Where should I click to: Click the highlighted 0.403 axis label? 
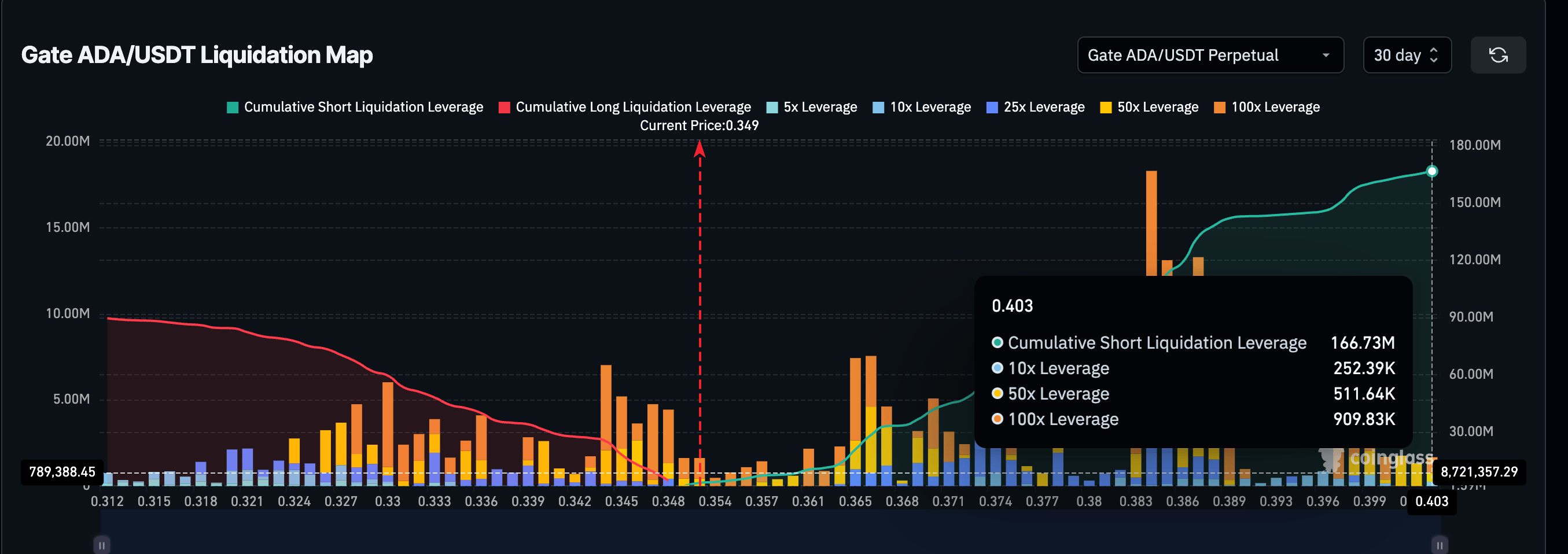pos(1431,502)
